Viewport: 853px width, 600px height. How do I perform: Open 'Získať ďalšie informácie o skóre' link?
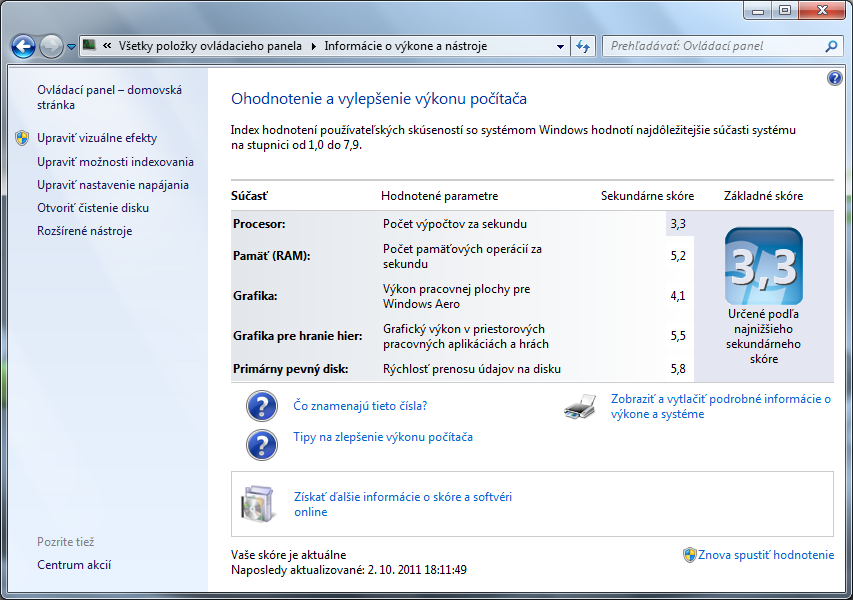coord(403,504)
